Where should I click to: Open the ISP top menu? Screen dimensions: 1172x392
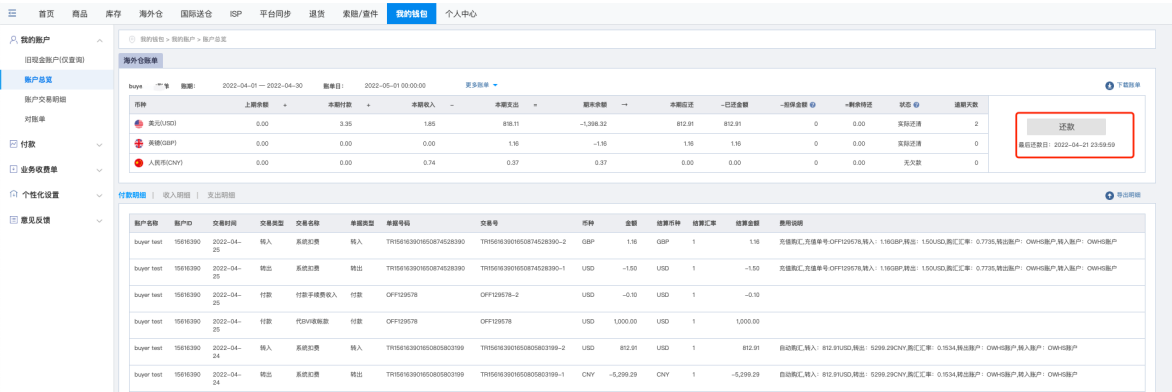(235, 13)
